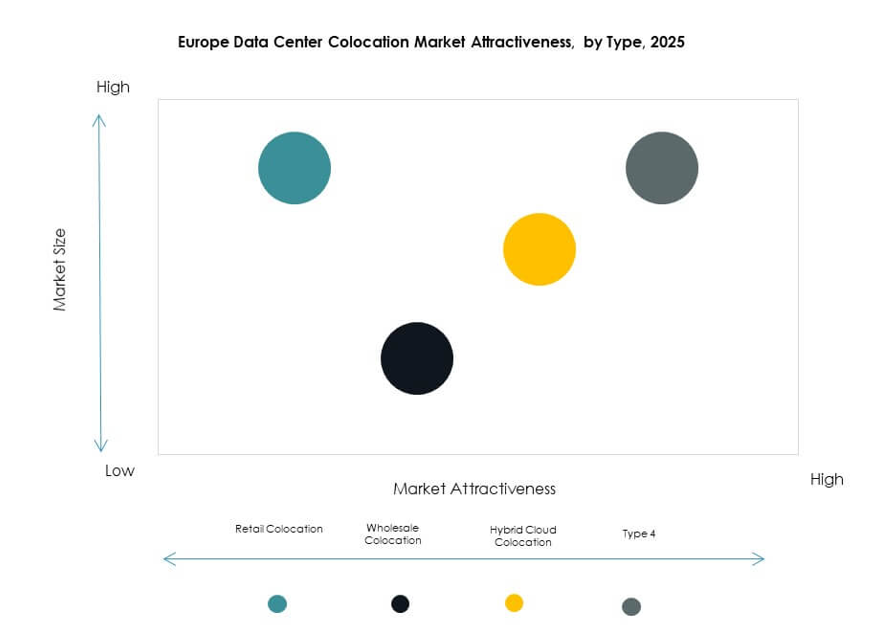Click the upward Market Size axis arrowhead
This screenshot has height=643, width=882.
pyautogui.click(x=99, y=117)
